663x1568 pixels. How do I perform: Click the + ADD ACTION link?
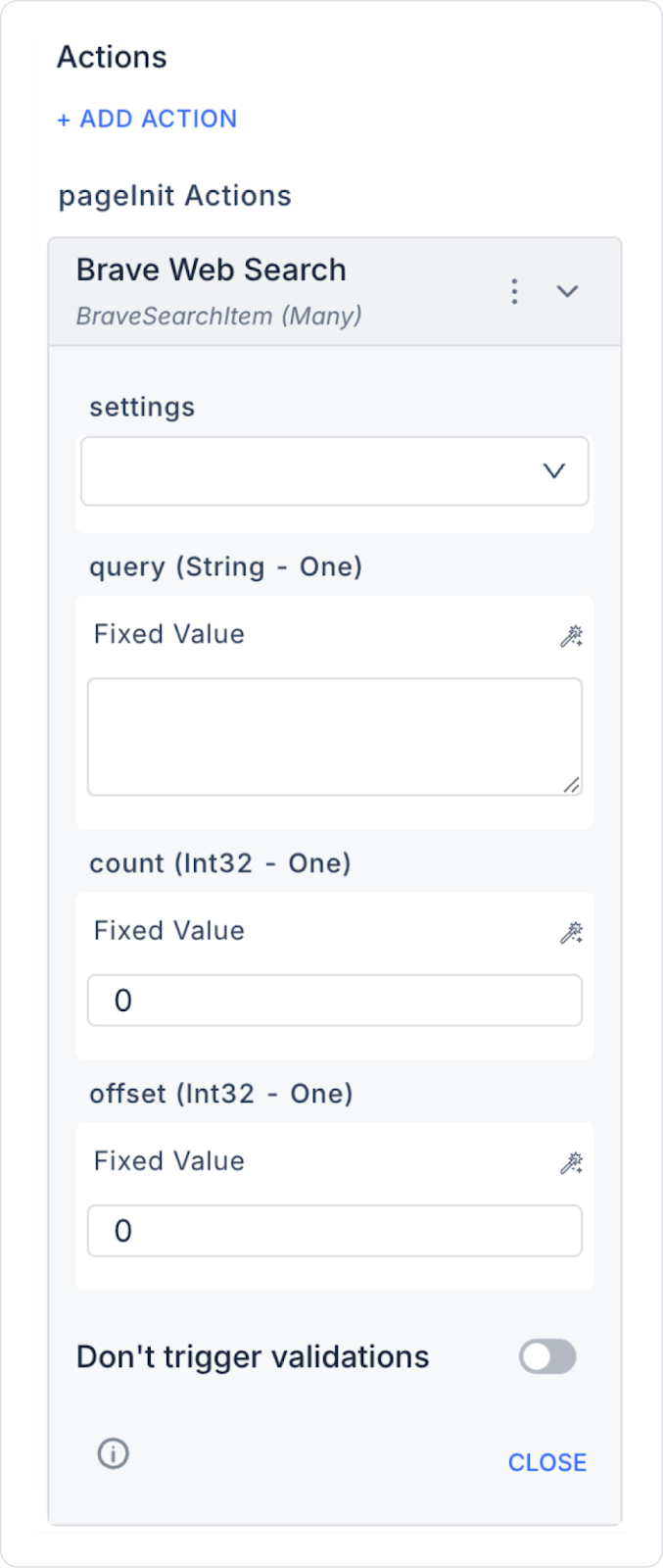point(147,119)
